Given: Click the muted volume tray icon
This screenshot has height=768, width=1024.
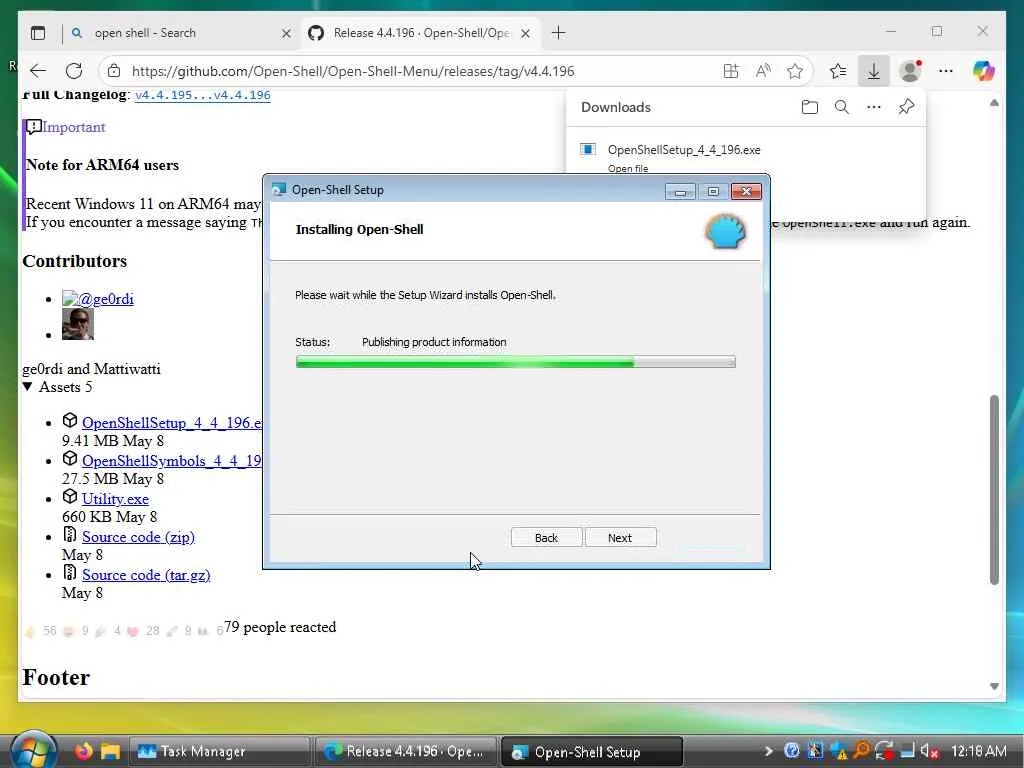Looking at the screenshot, I should pos(929,751).
